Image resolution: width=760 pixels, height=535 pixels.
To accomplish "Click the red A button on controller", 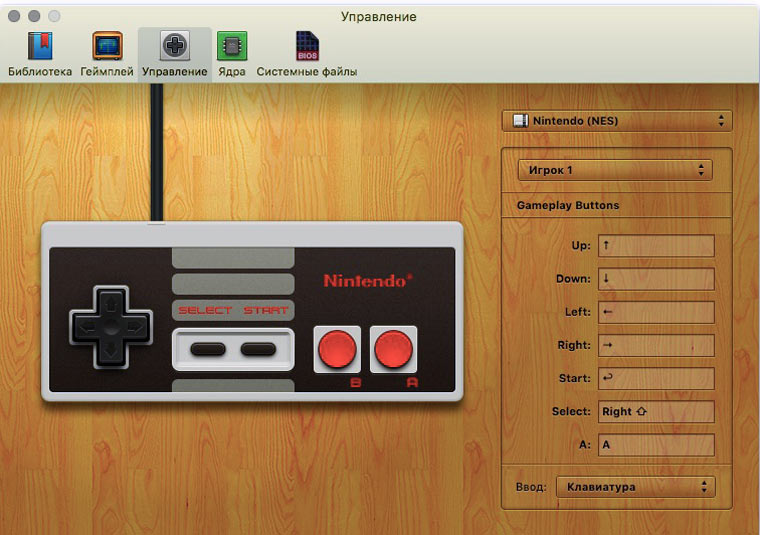I will point(393,349).
